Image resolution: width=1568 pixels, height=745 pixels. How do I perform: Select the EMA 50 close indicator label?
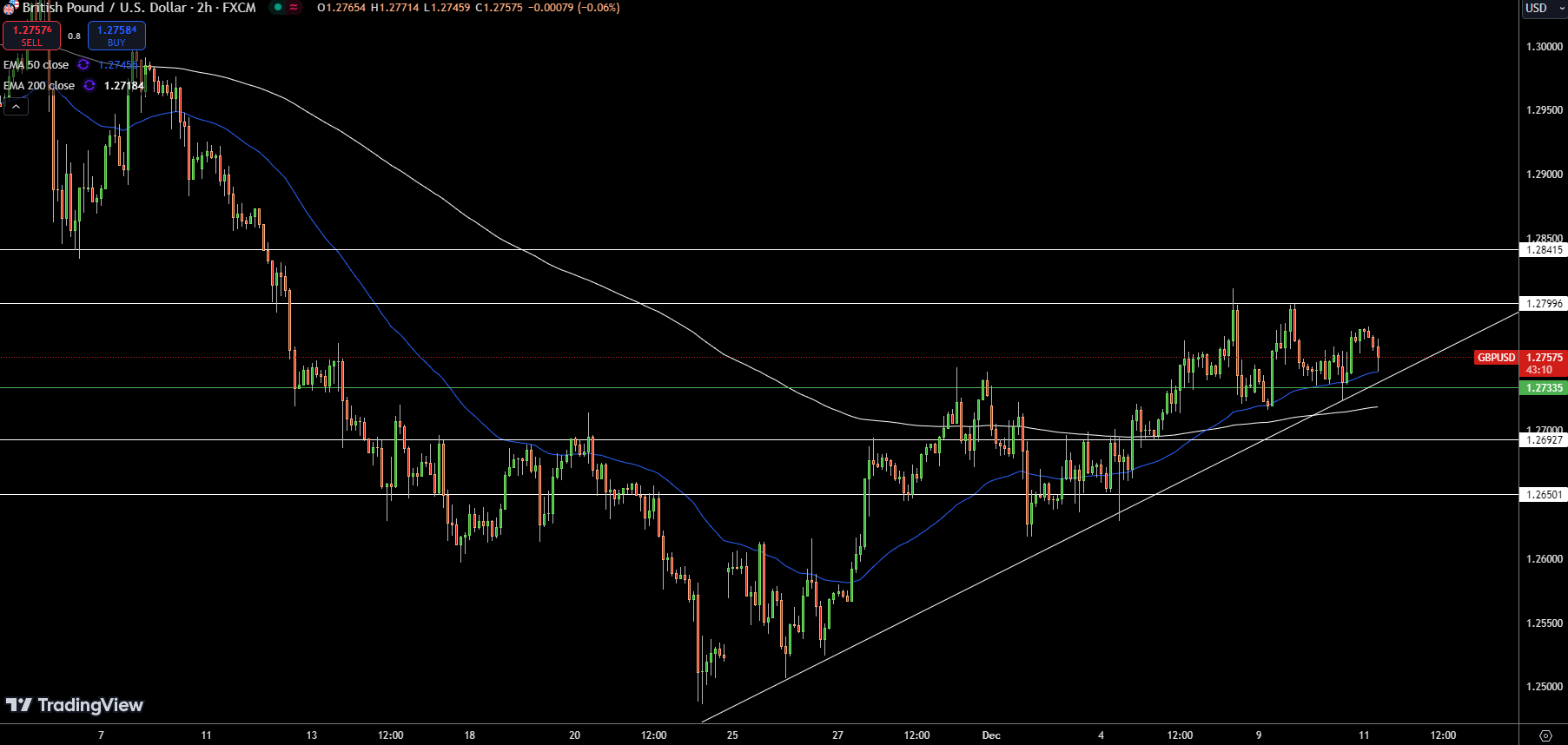(36, 64)
